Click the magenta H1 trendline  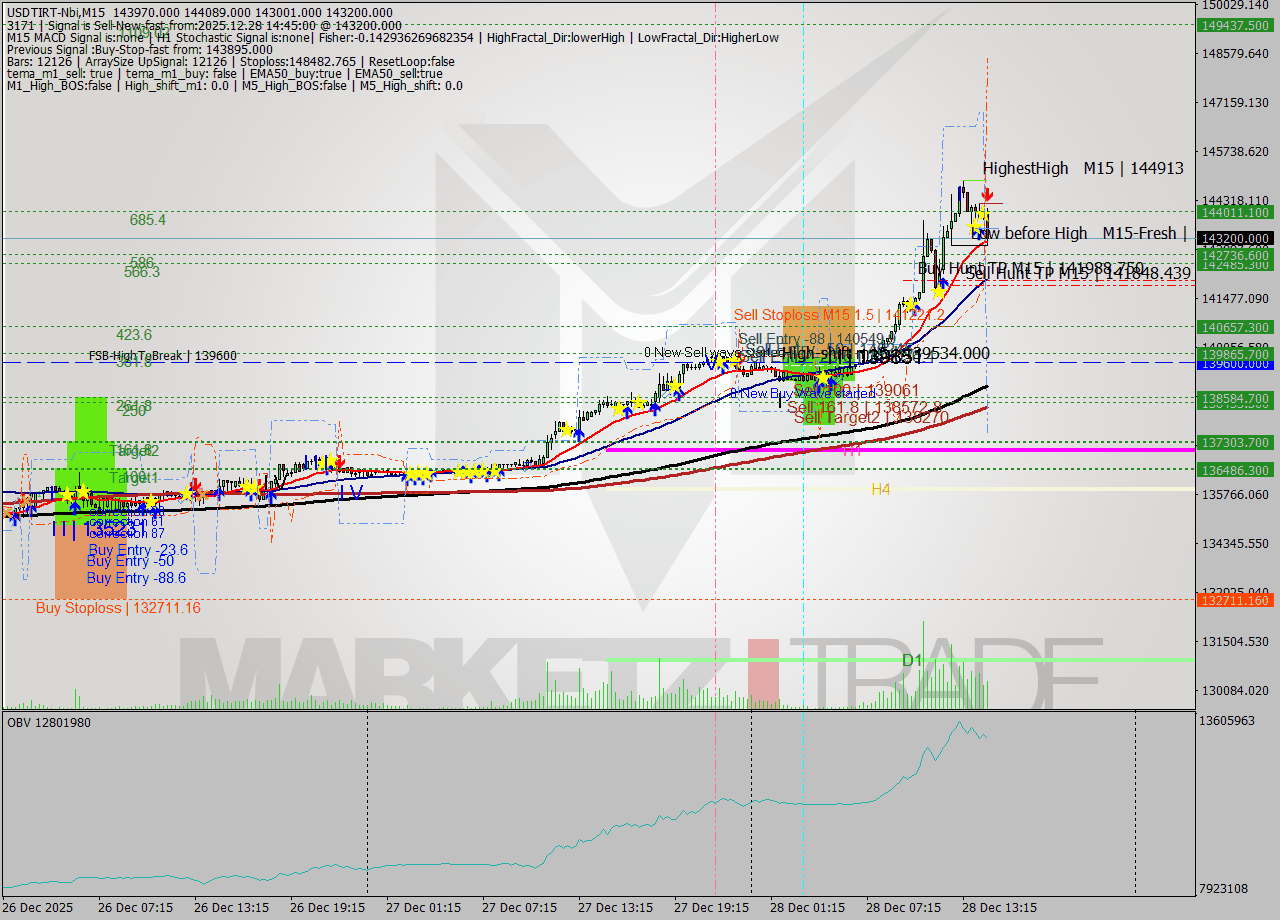(x=900, y=450)
